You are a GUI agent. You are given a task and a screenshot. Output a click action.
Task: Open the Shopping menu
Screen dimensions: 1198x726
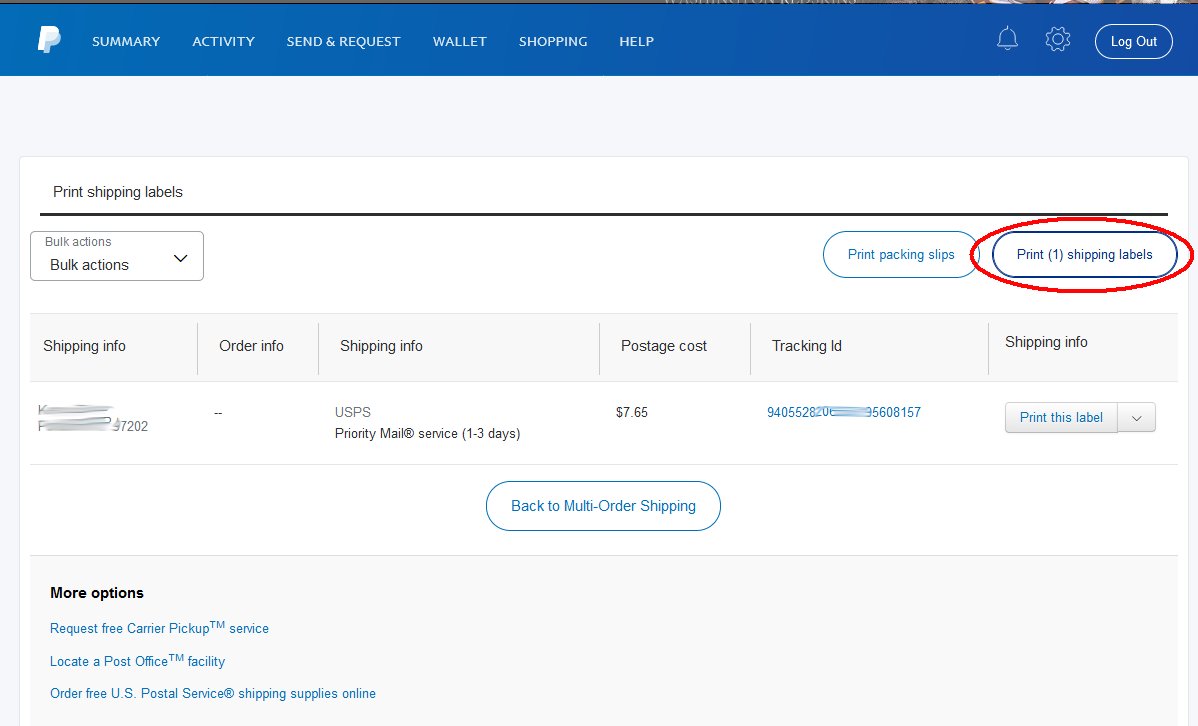(x=552, y=41)
